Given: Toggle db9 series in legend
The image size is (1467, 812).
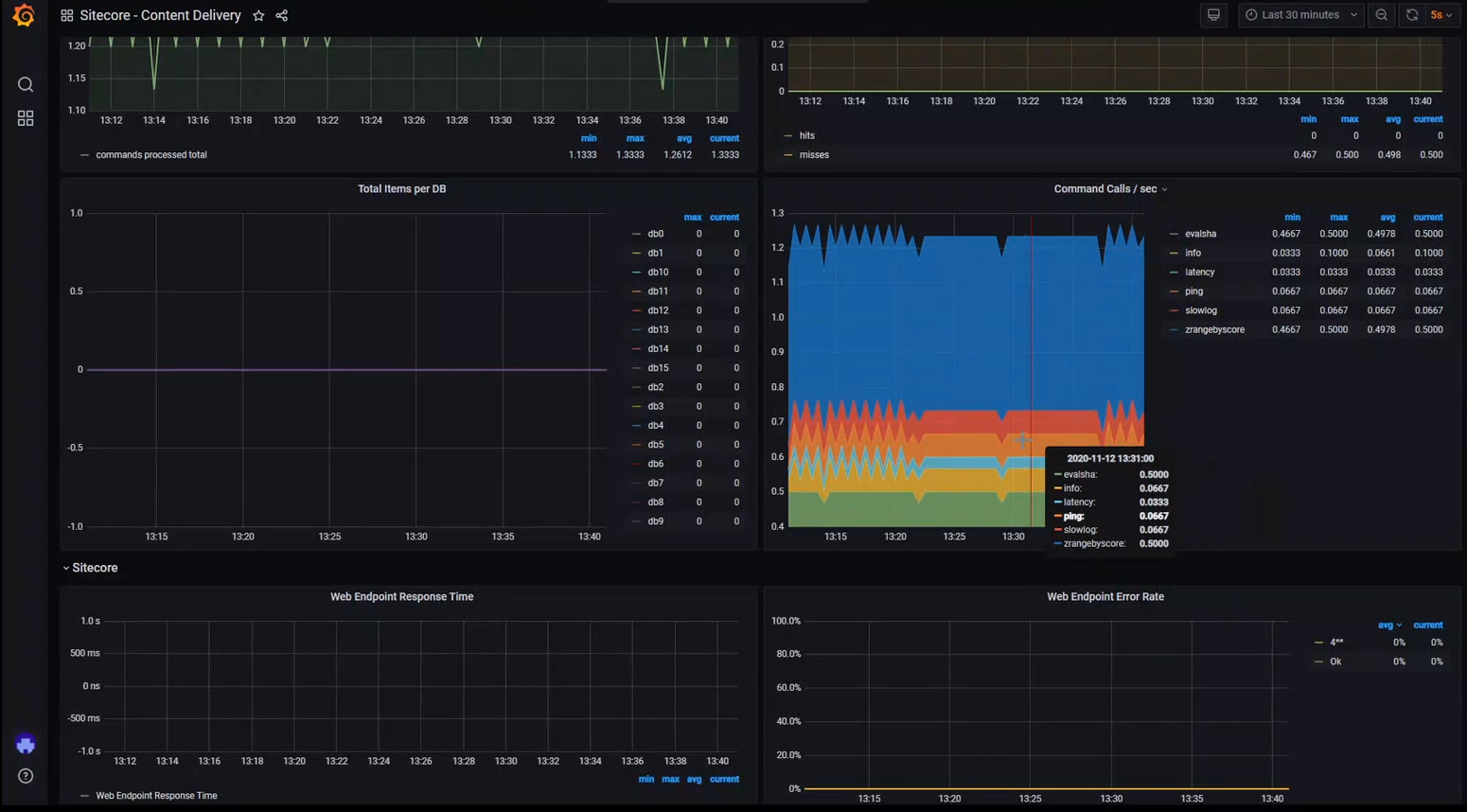Looking at the screenshot, I should [655, 521].
